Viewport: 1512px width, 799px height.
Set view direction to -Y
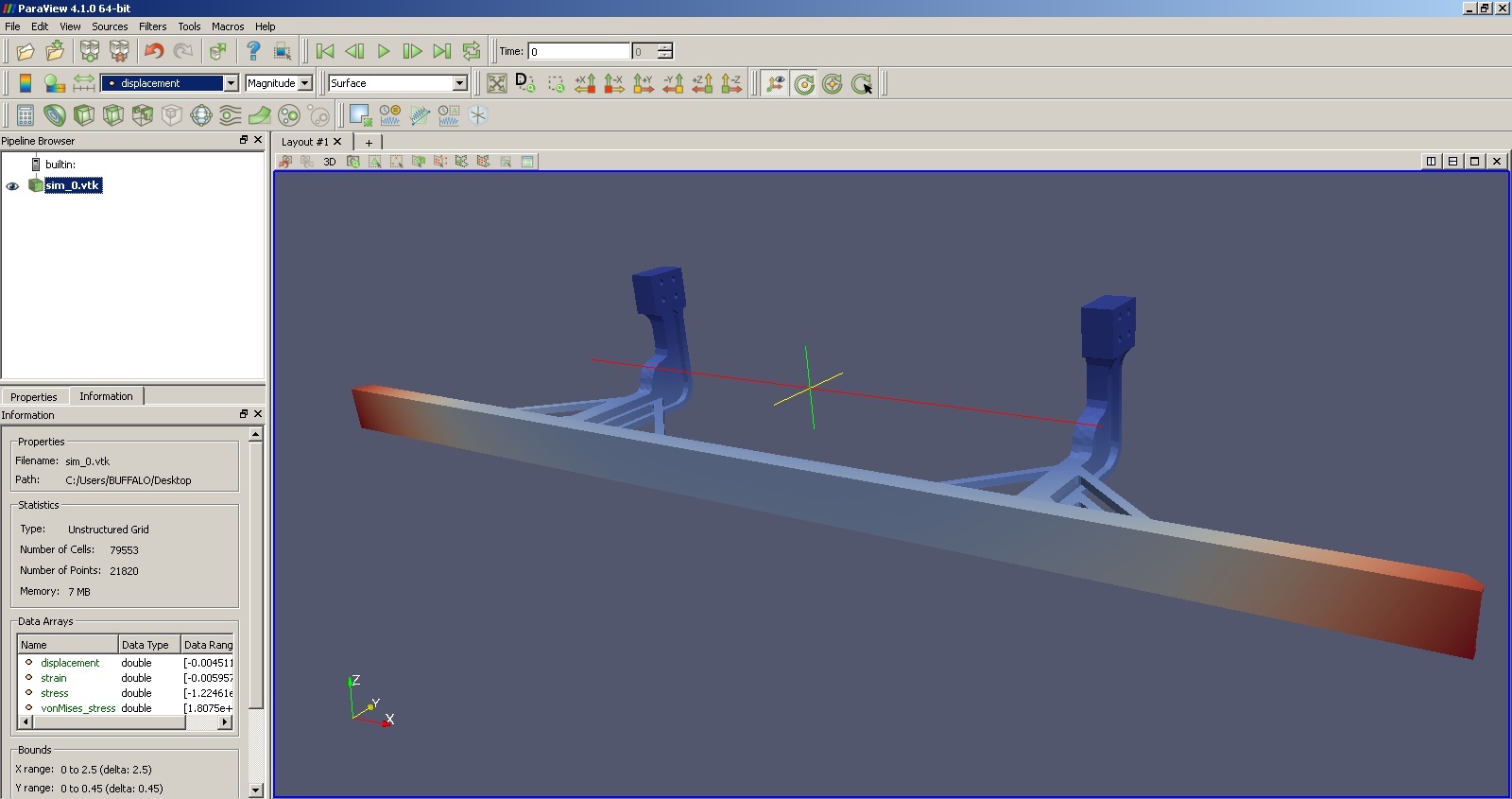(673, 83)
